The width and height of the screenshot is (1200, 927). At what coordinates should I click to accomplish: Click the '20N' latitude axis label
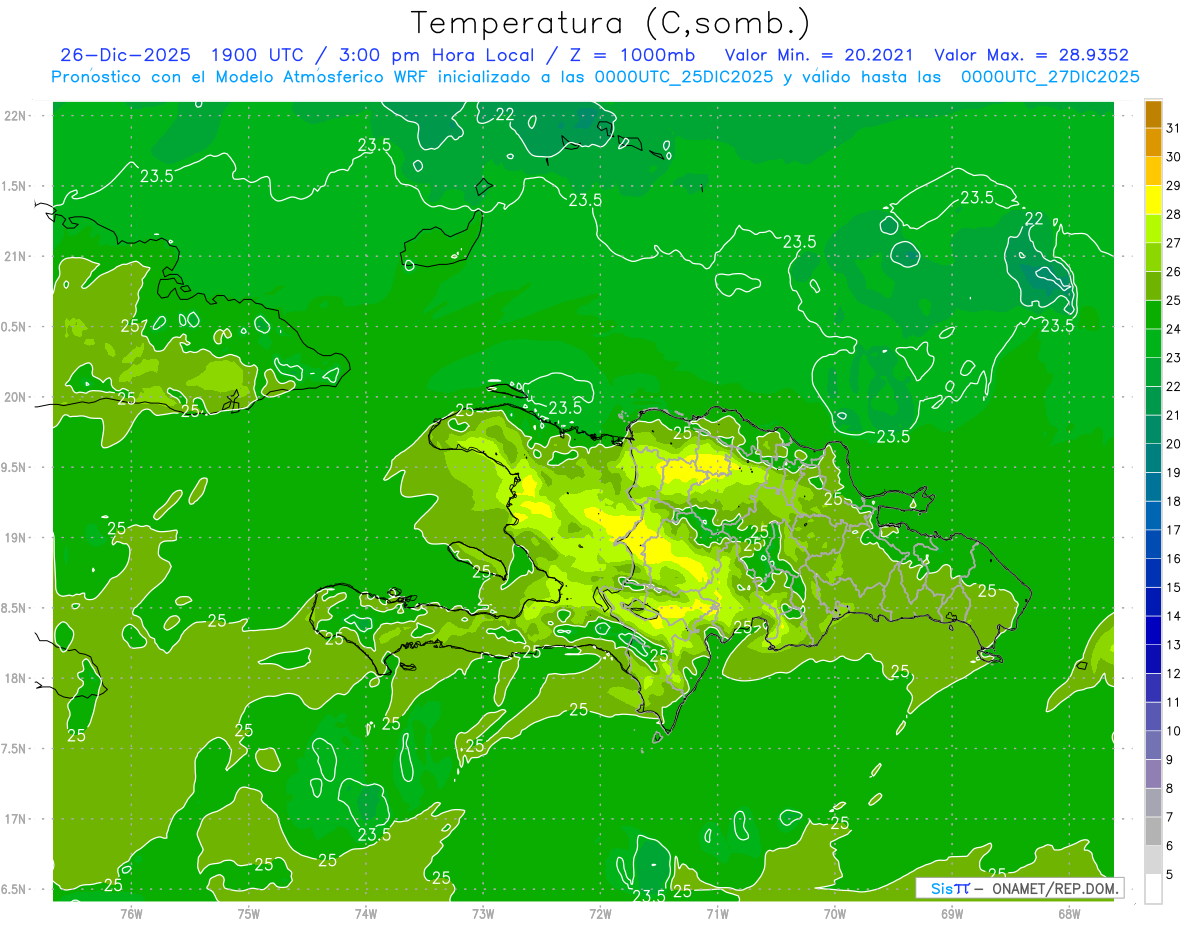click(15, 397)
